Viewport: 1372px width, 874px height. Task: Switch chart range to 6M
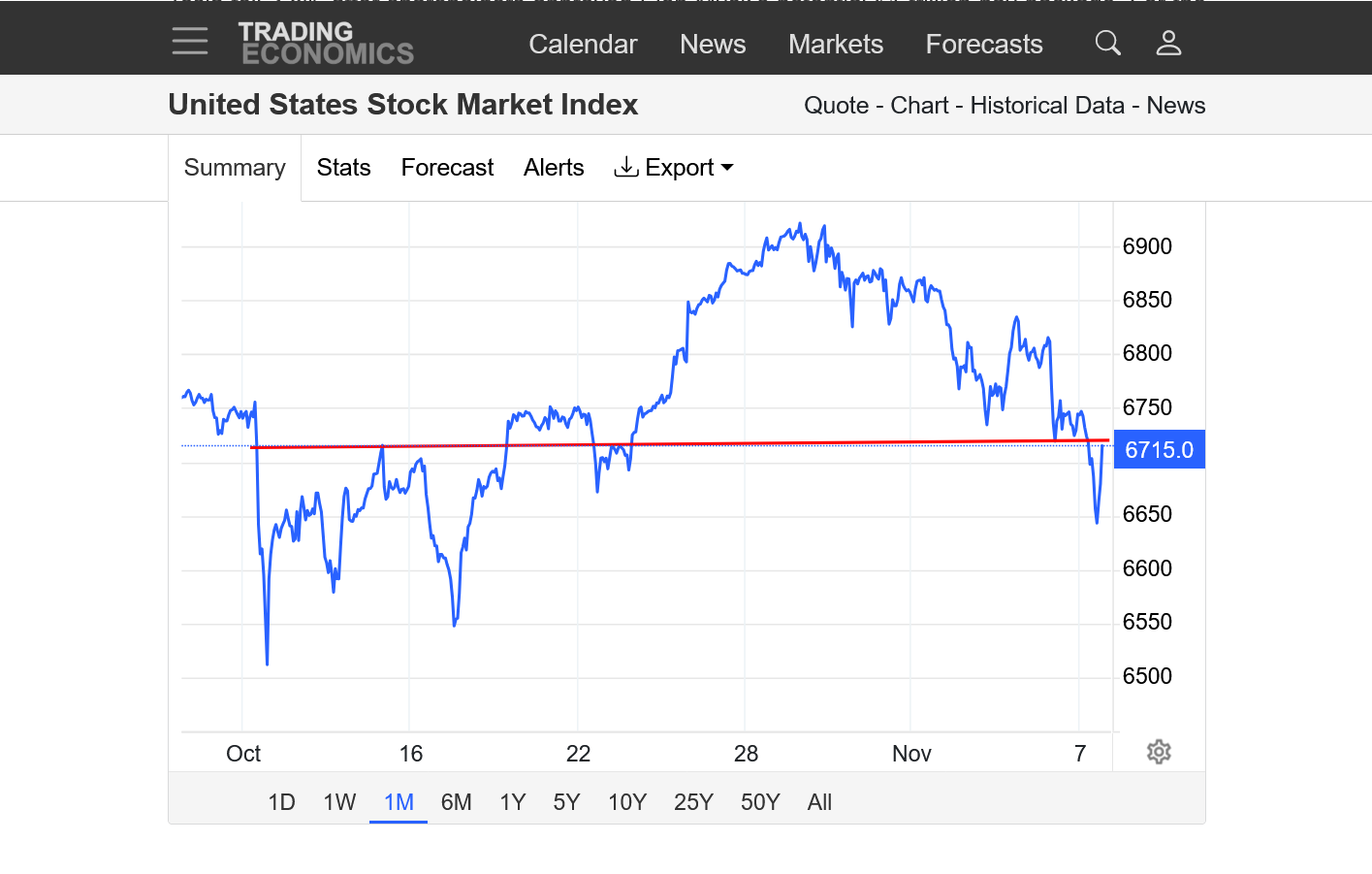(x=456, y=802)
